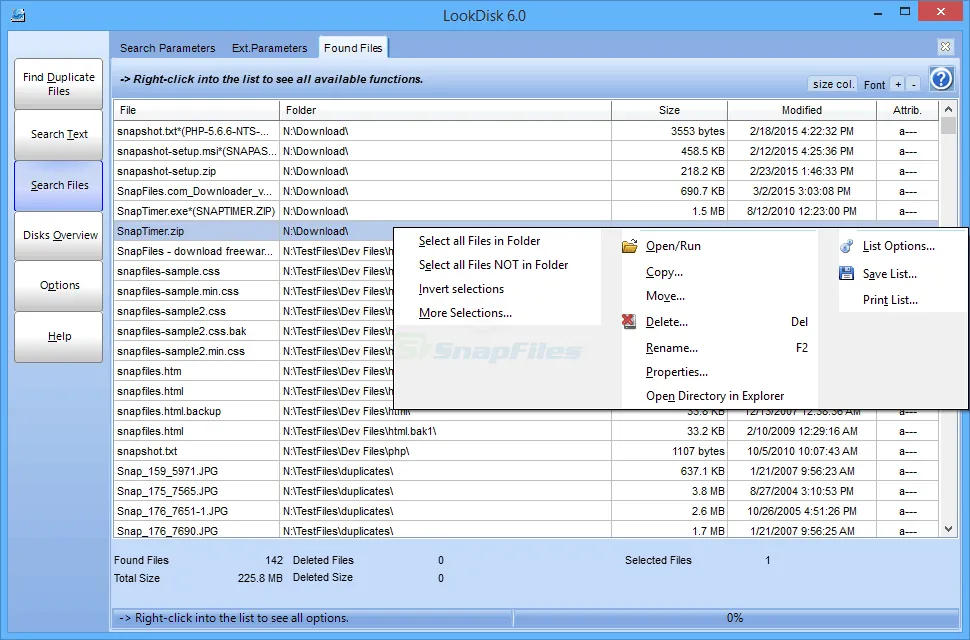Click the List Options gear icon
Screen dimensions: 970x640
pos(847,246)
